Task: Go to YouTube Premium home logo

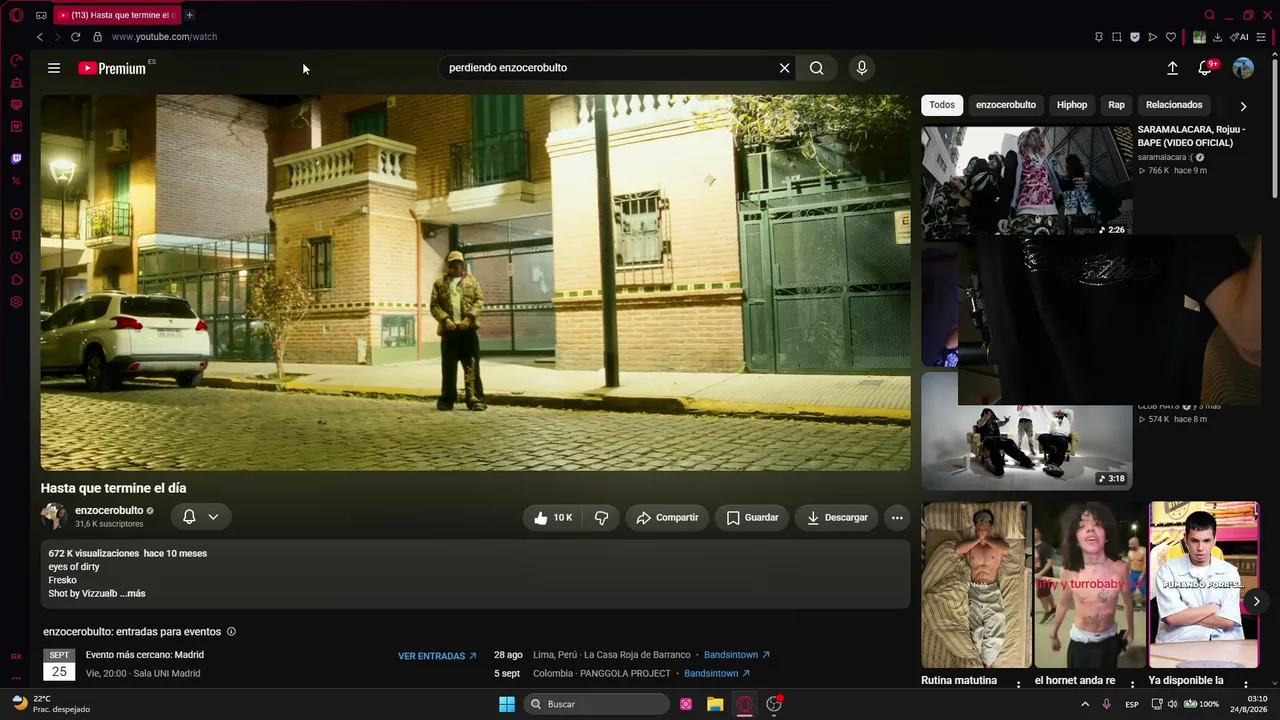Action: [112, 68]
